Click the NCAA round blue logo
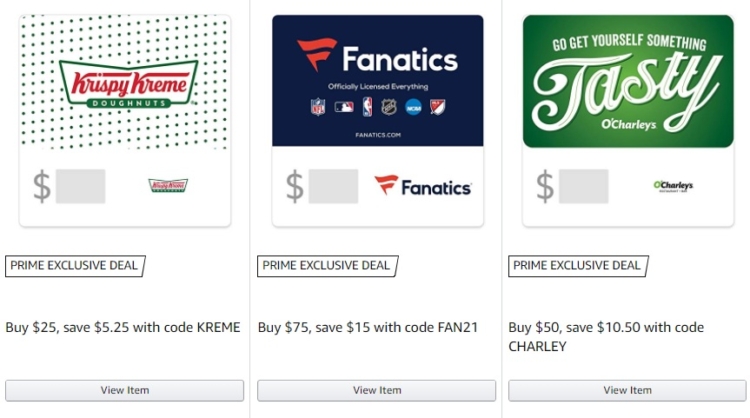Image resolution: width=750 pixels, height=418 pixels. pos(413,108)
